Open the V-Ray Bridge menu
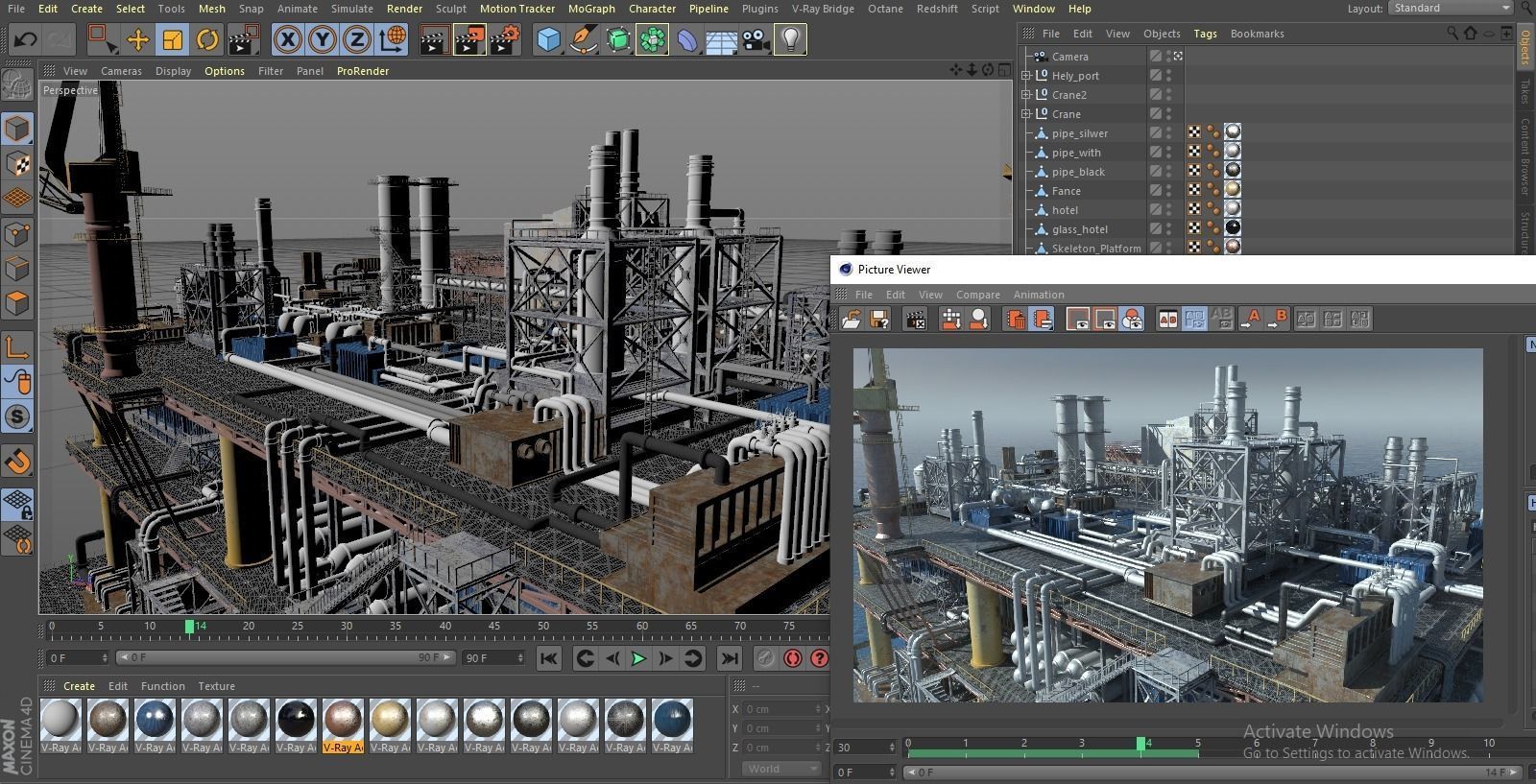Viewport: 1536px width, 784px height. point(823,9)
